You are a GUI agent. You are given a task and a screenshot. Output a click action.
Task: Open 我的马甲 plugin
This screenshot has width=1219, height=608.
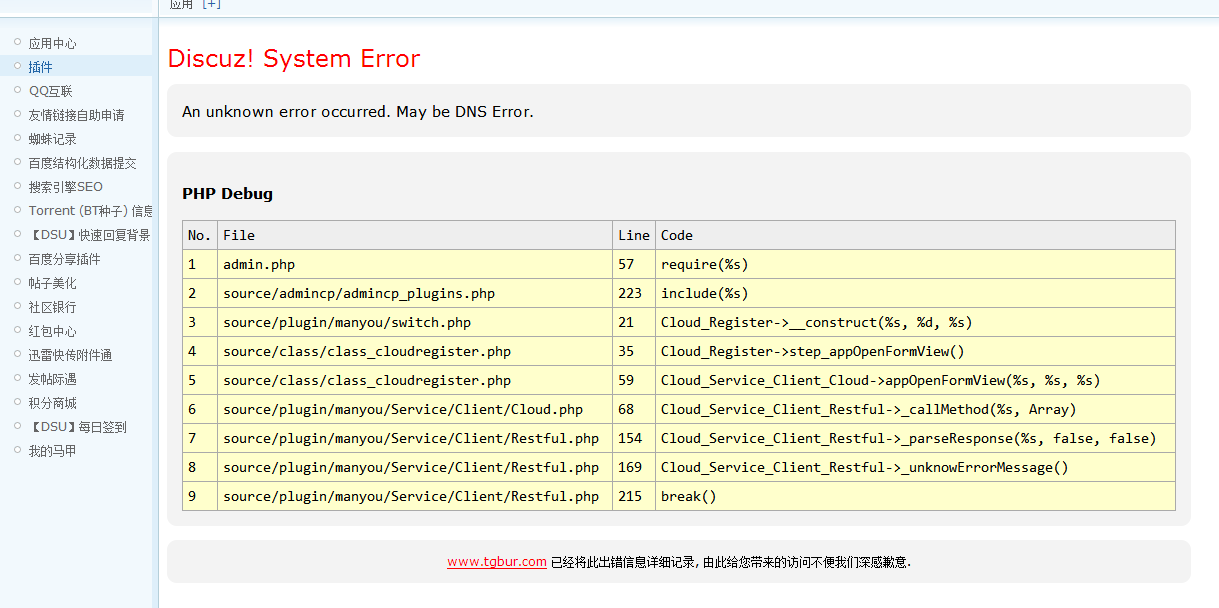[52, 451]
